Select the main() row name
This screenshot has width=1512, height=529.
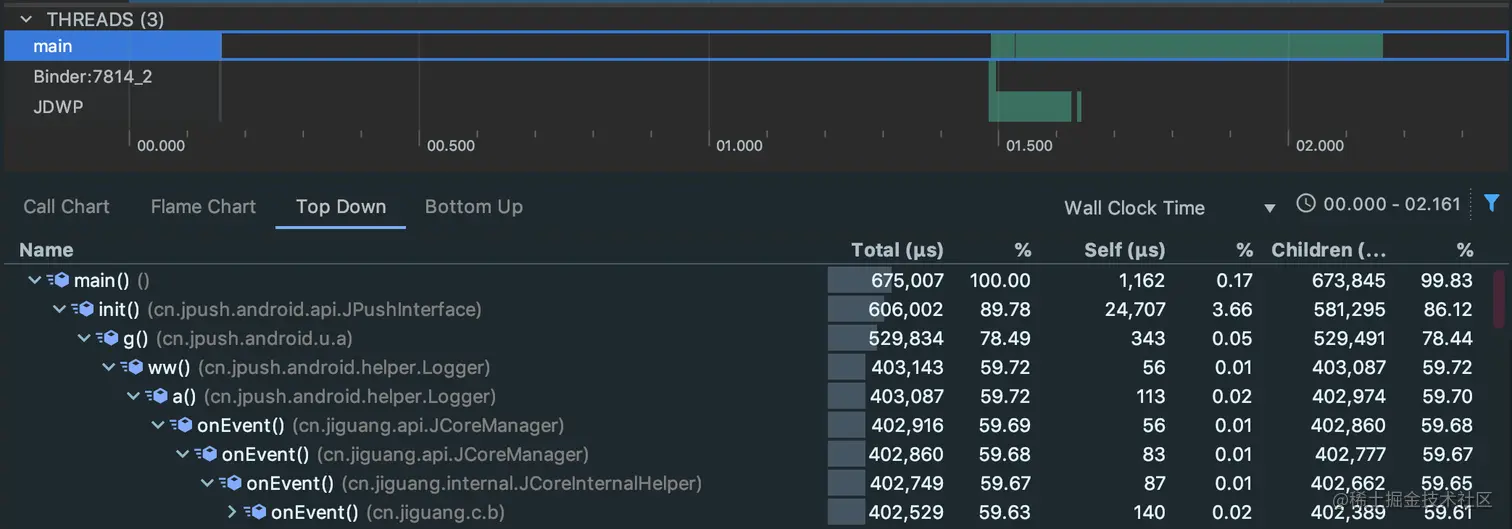[102, 281]
